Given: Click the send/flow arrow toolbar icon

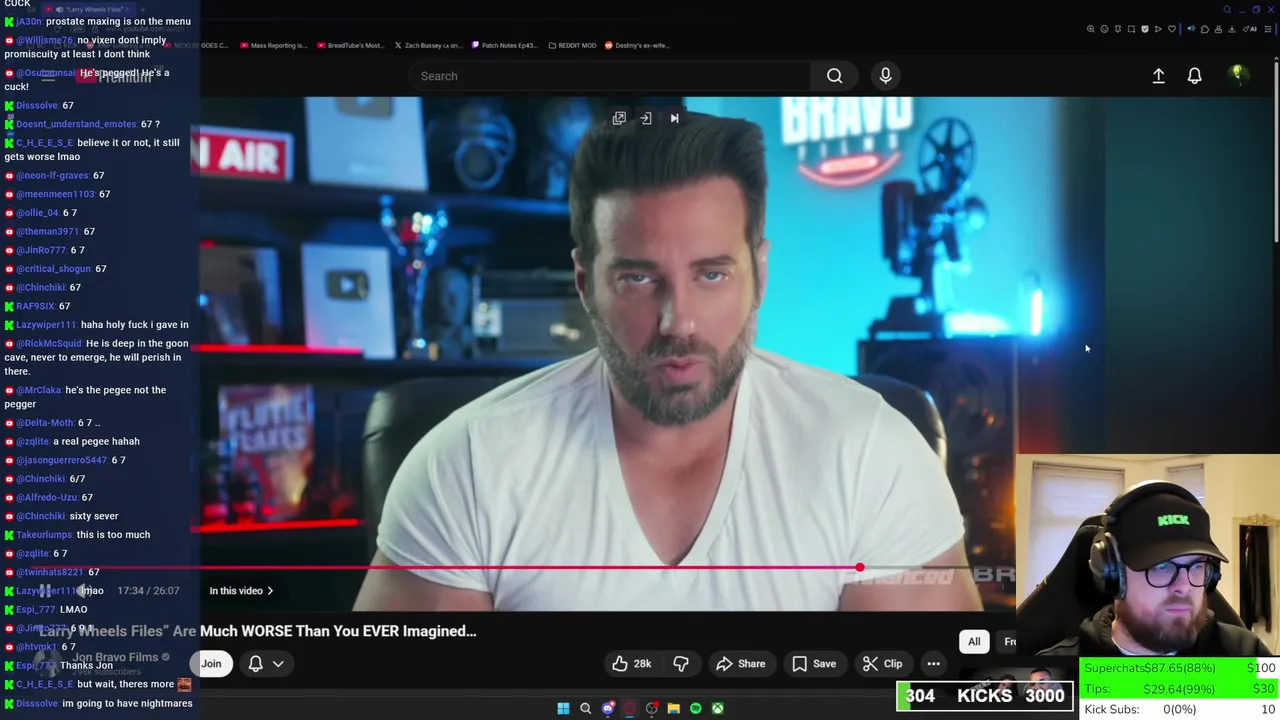Looking at the screenshot, I should click(x=1158, y=29).
